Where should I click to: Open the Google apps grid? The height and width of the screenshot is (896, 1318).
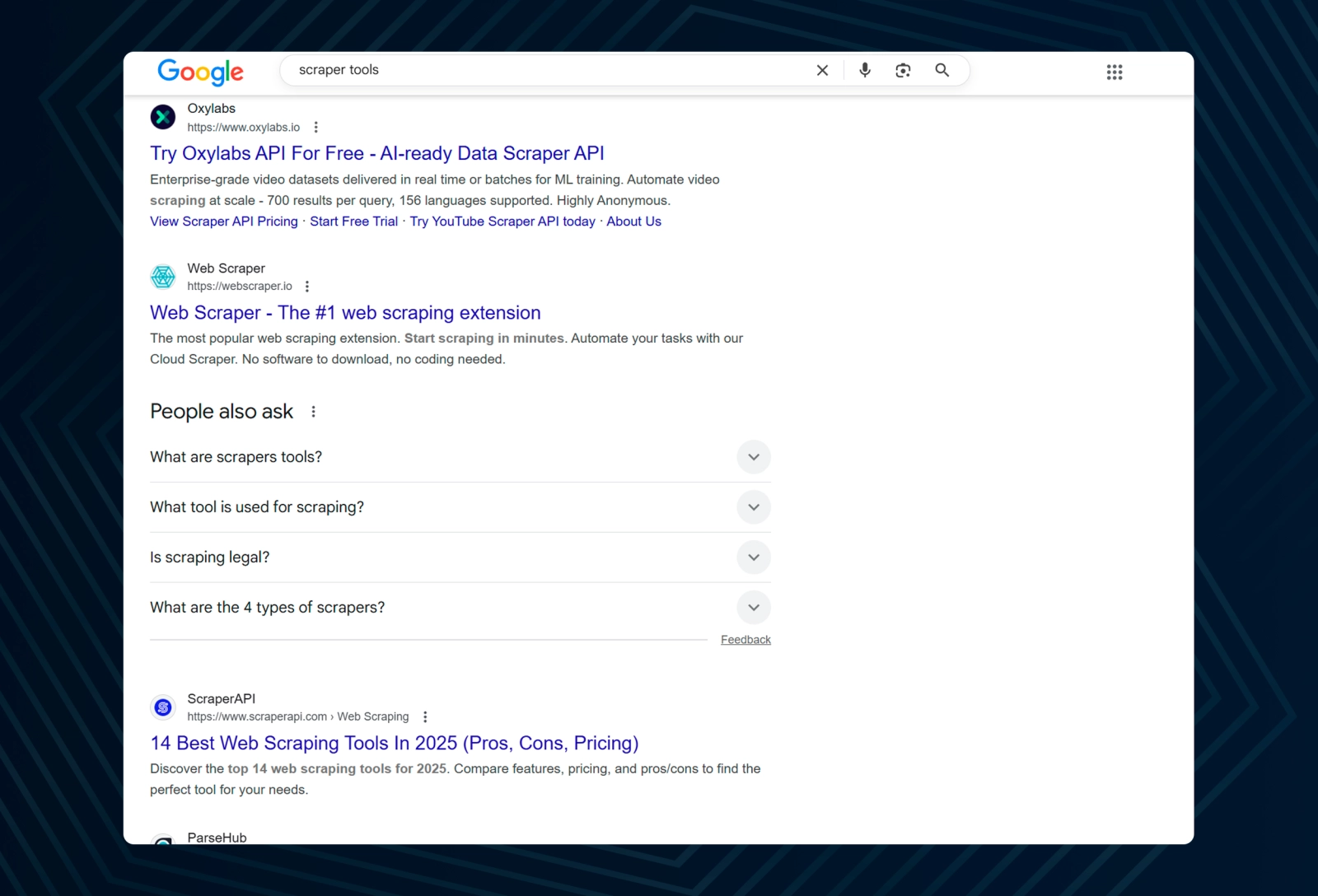1115,72
